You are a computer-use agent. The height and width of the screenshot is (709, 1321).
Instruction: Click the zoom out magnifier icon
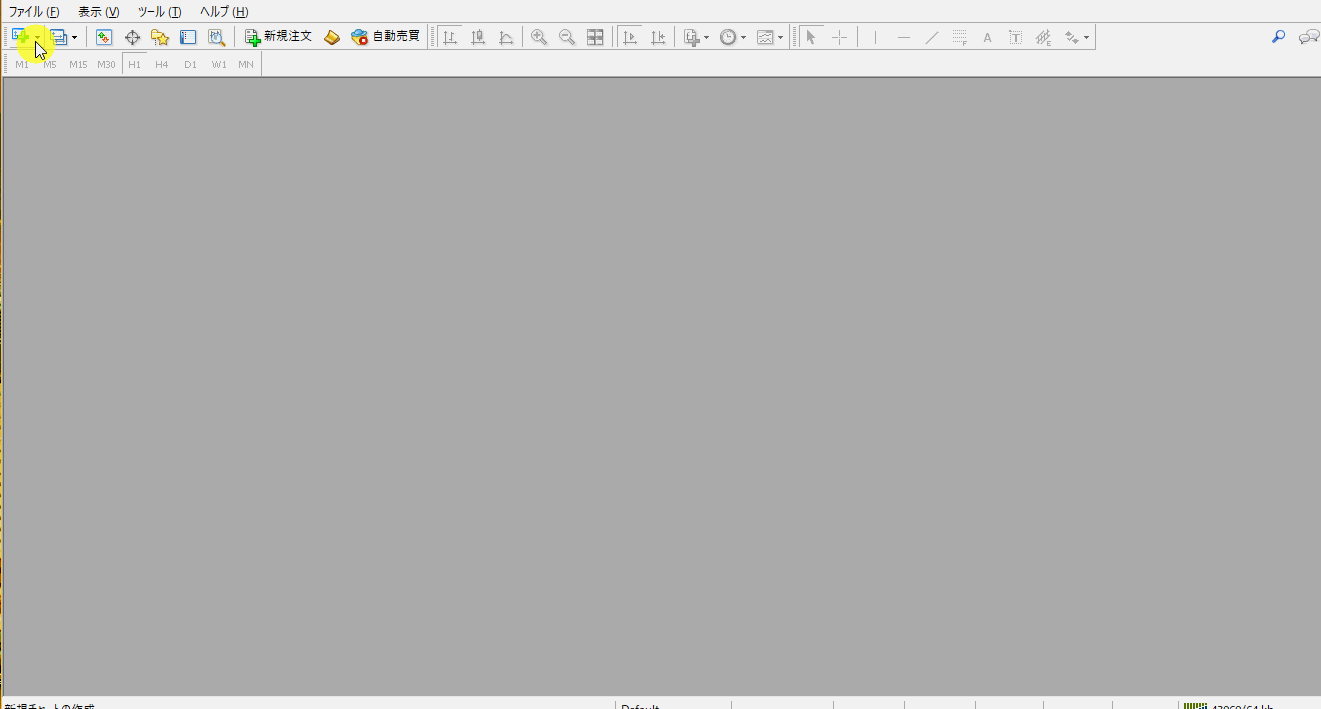coord(567,37)
